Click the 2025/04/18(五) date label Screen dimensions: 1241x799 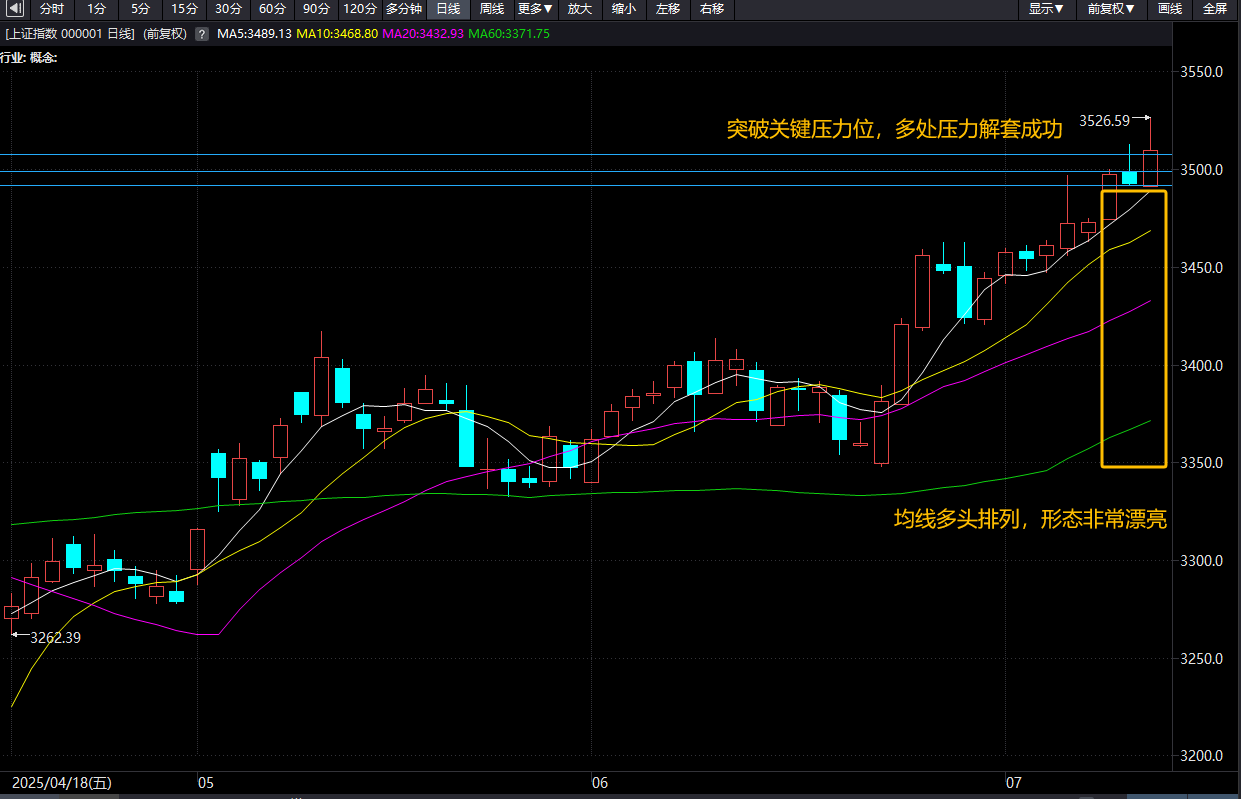tap(62, 781)
